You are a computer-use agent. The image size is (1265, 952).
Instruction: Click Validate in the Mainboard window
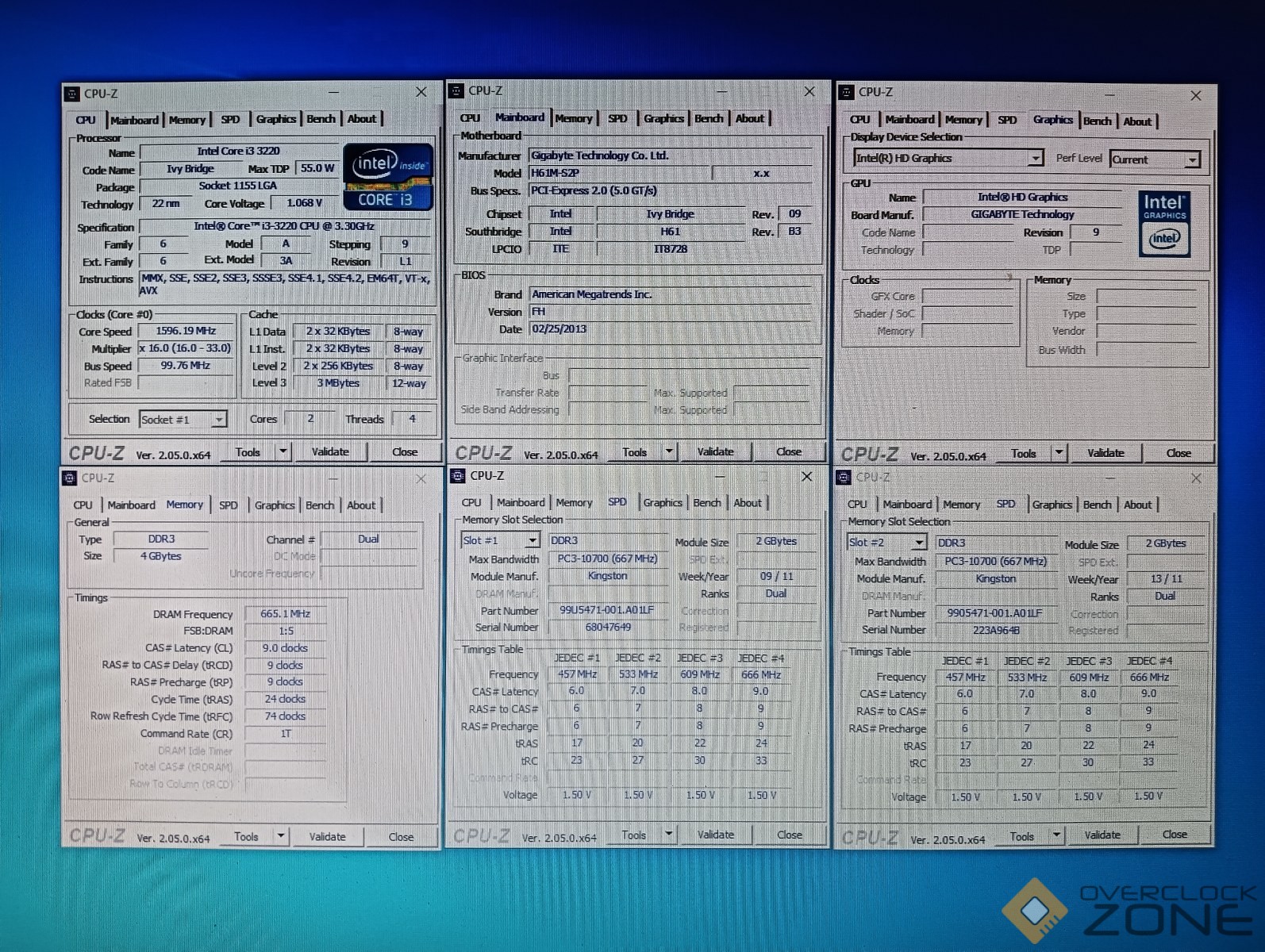click(715, 451)
